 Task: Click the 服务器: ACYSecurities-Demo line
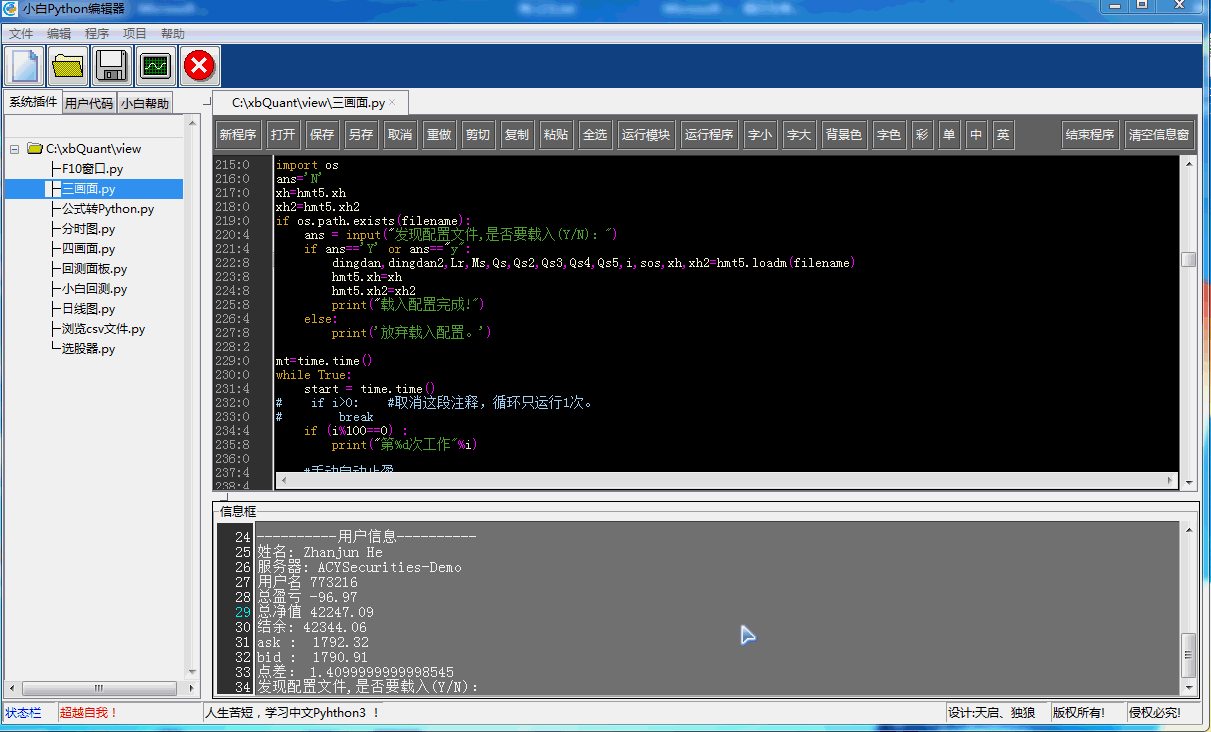point(359,567)
